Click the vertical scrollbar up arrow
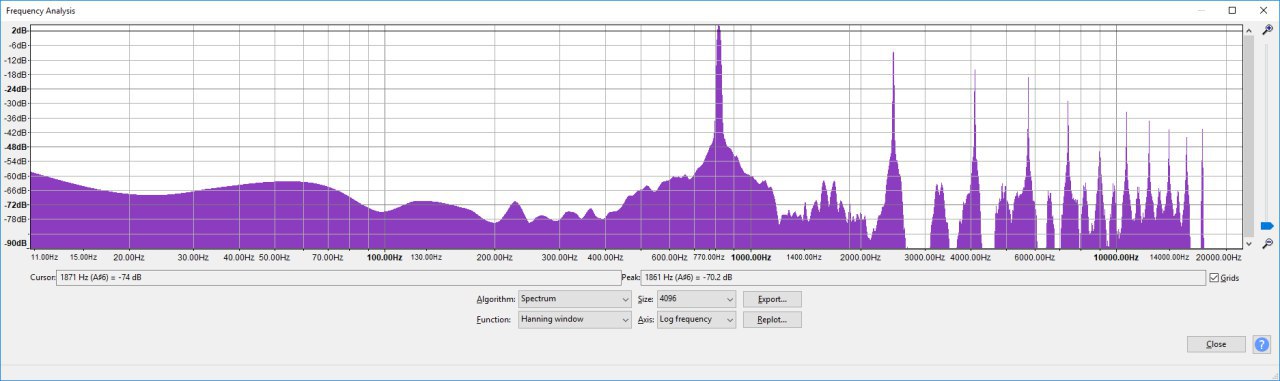 pos(1248,31)
